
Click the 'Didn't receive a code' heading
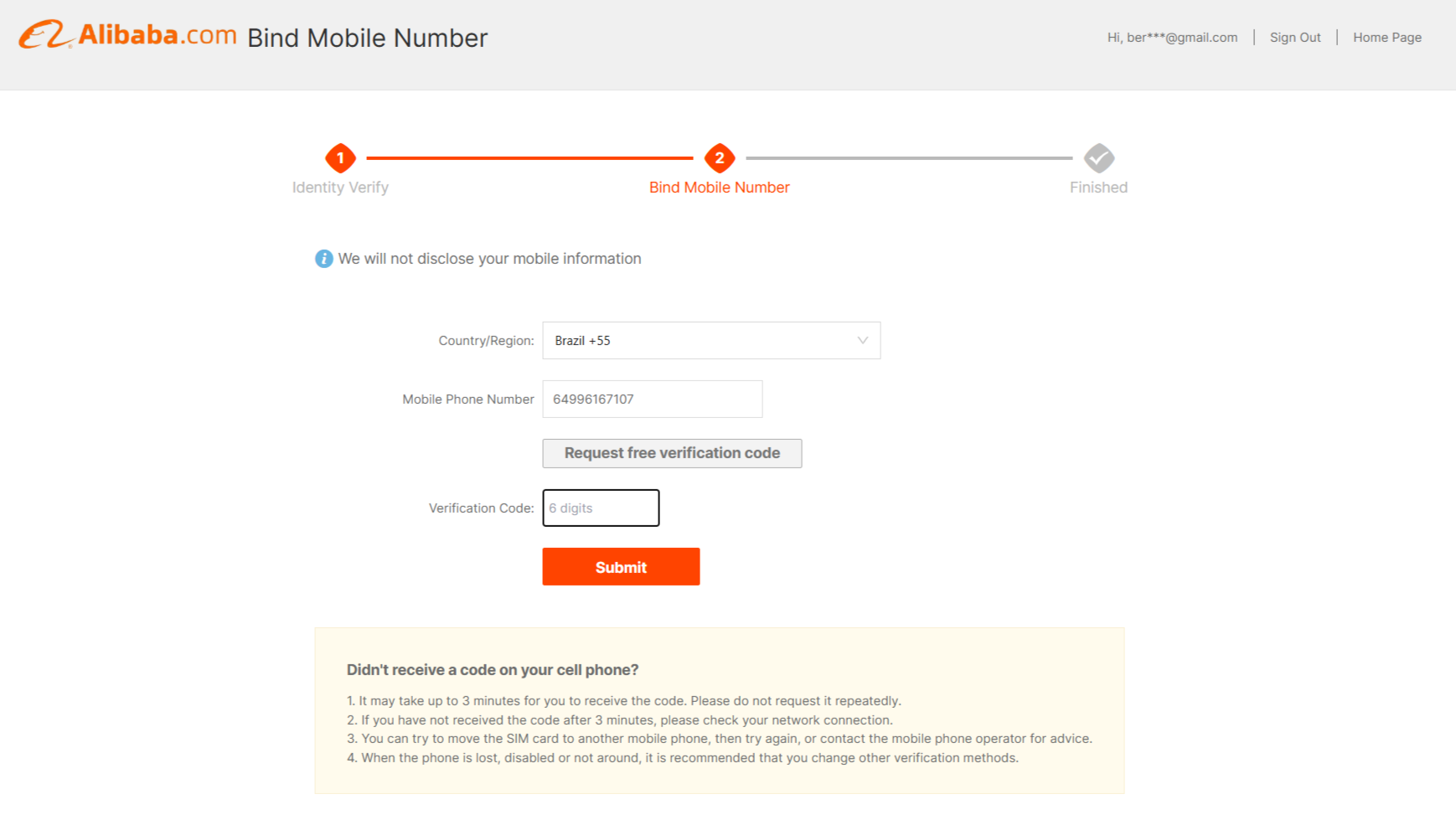pyautogui.click(x=493, y=670)
